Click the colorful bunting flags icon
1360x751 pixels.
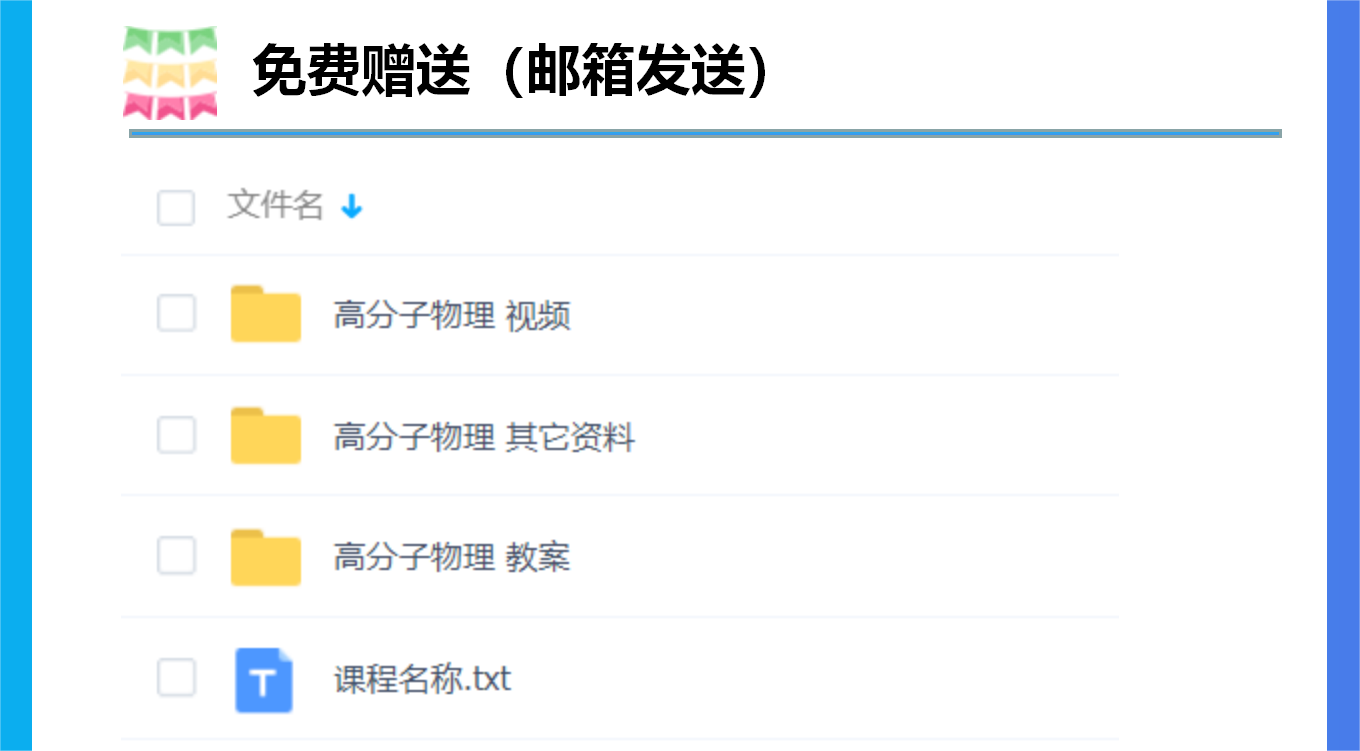click(x=170, y=73)
